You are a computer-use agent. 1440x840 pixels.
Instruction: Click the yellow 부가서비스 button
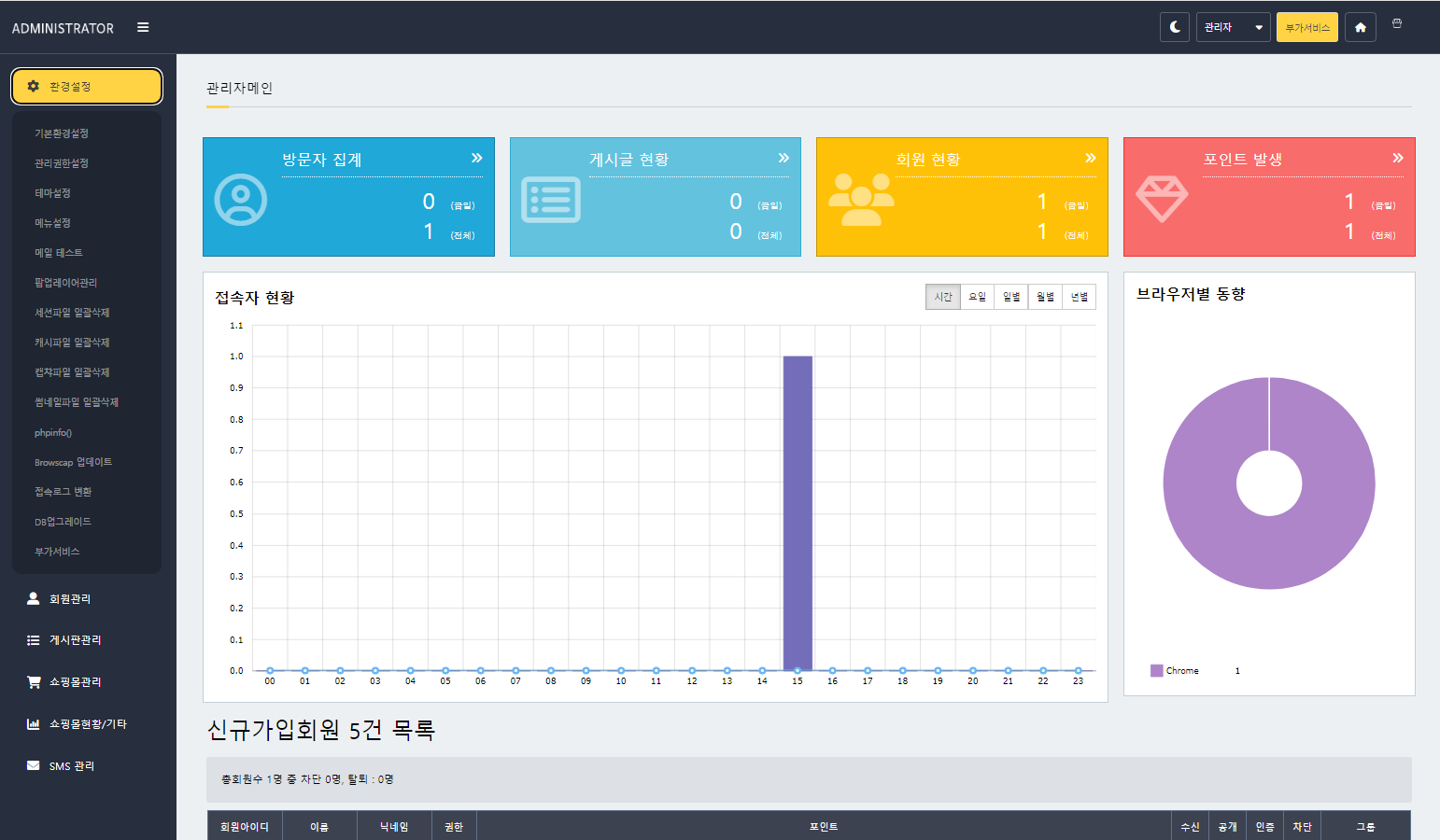(x=1306, y=27)
